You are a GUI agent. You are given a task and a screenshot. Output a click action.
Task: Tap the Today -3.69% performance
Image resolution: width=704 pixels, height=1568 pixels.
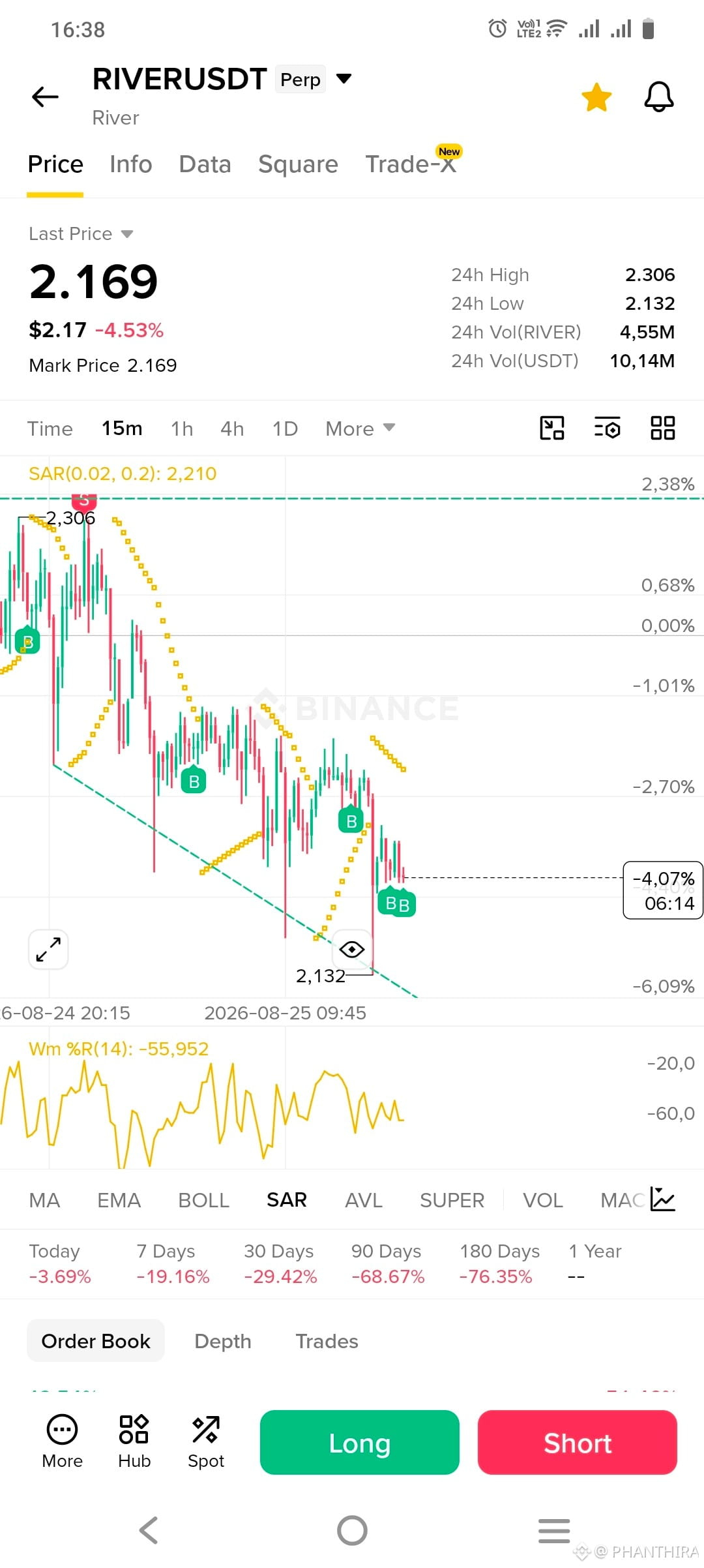[x=60, y=1264]
